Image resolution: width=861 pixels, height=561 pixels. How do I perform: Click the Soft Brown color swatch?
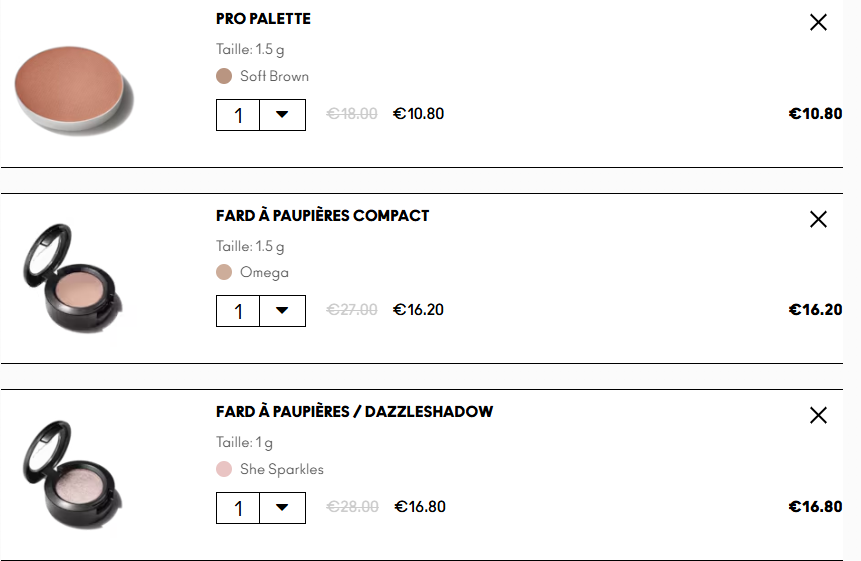[224, 76]
